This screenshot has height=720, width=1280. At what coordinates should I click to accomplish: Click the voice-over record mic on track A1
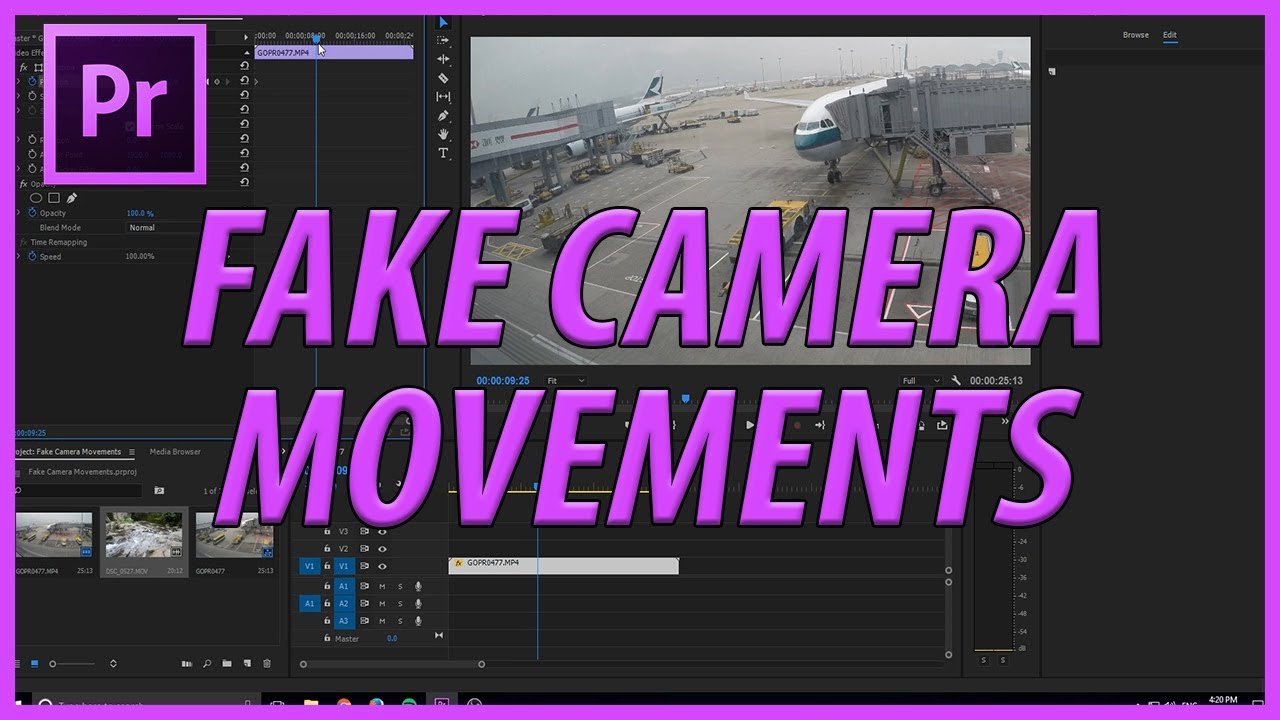tap(418, 586)
